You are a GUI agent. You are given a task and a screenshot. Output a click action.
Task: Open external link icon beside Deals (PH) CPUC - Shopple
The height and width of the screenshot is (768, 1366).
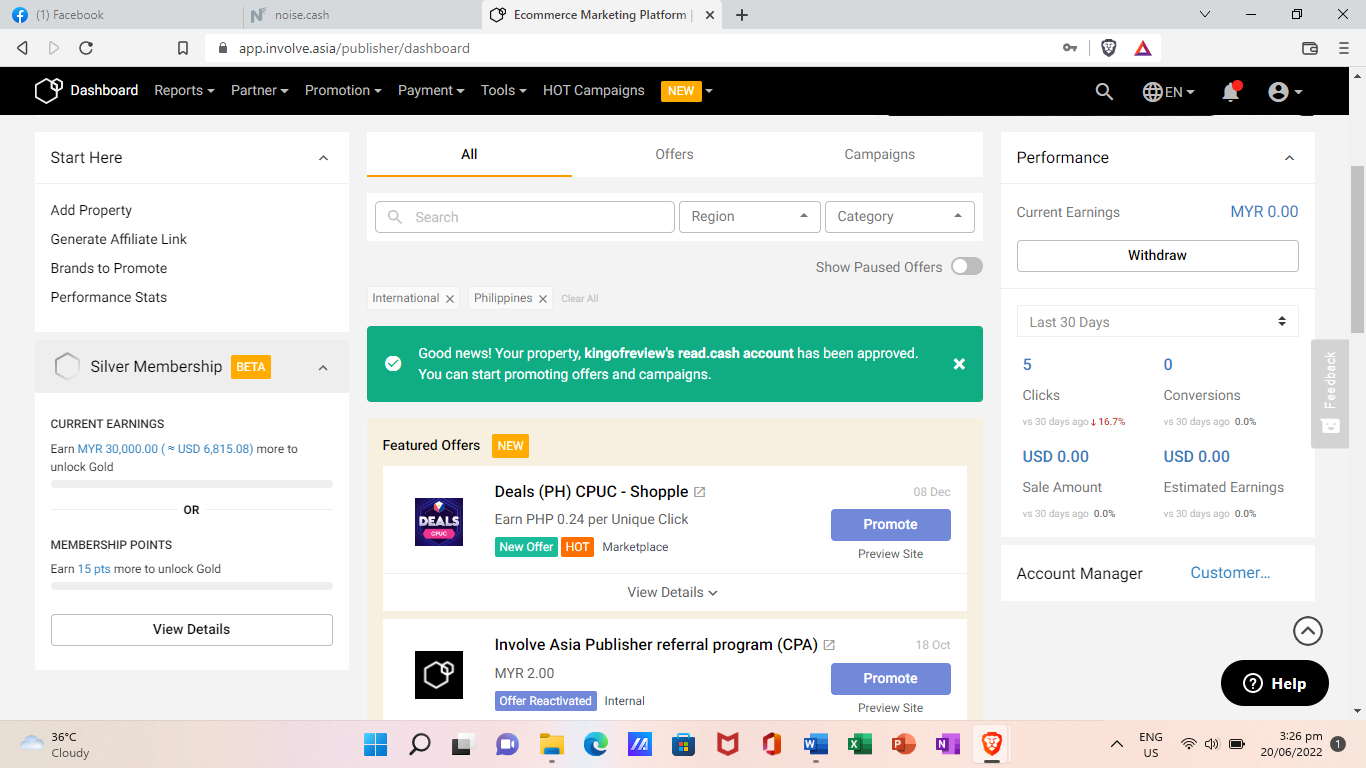click(x=700, y=492)
